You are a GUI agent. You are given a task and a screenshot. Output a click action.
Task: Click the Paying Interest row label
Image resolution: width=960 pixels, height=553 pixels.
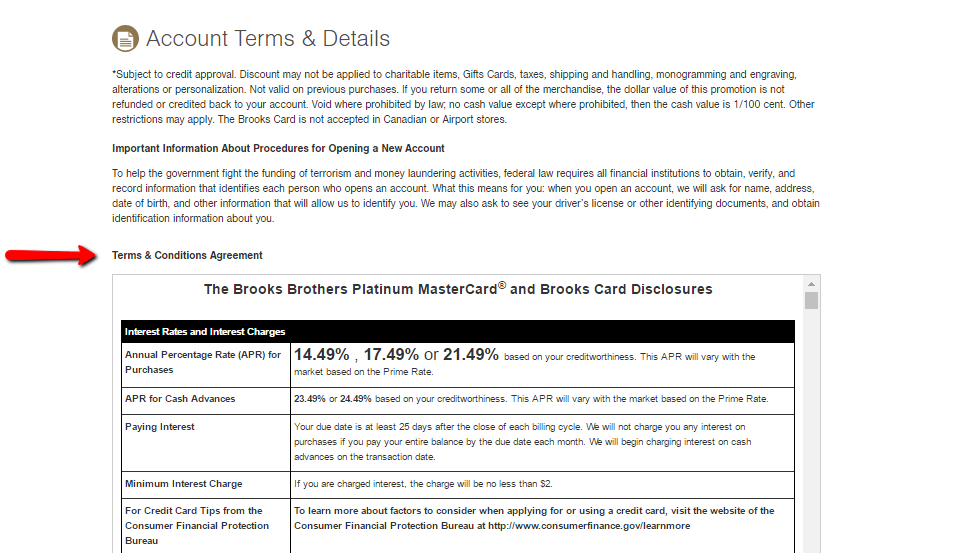click(x=160, y=427)
